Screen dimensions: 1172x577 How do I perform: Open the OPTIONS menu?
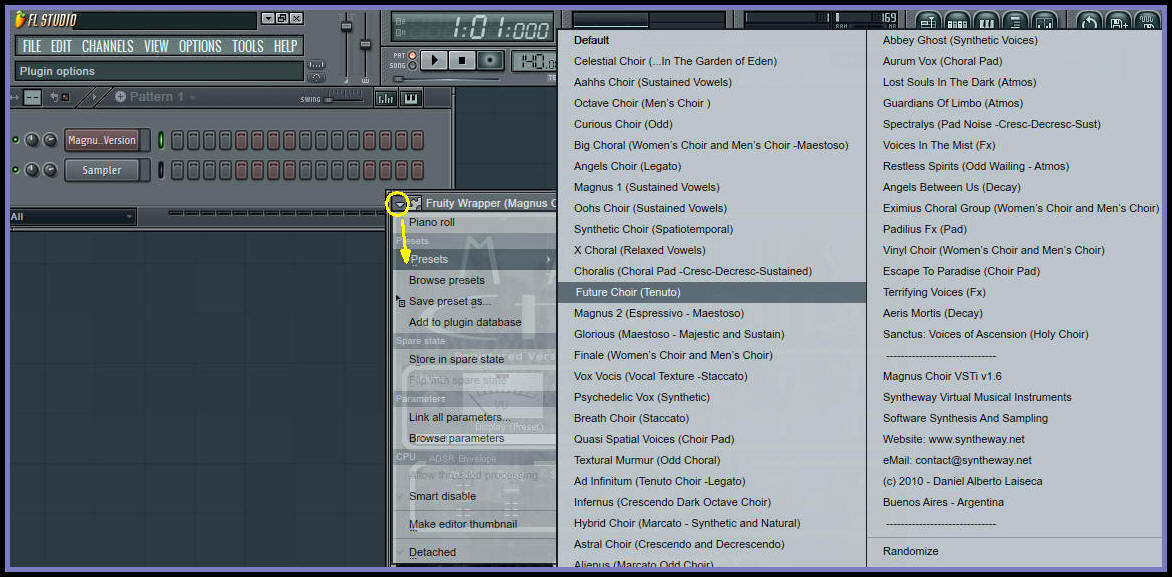pos(200,46)
